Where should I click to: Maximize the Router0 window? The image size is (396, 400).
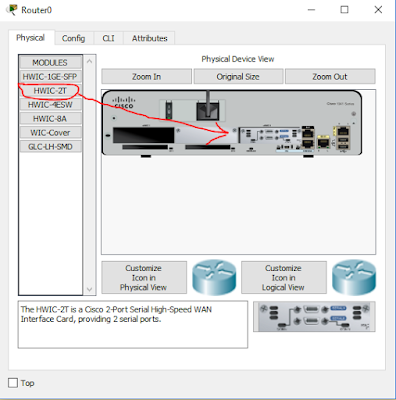pos(344,10)
